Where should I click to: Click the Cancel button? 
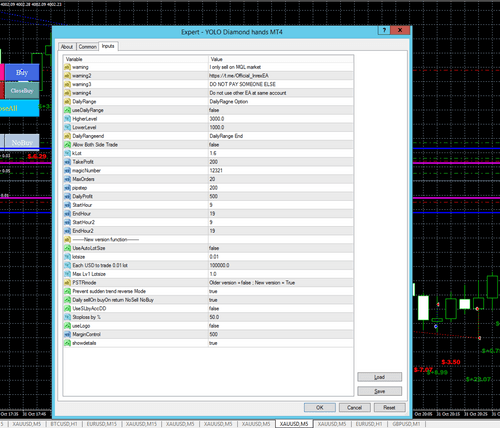pos(354,407)
